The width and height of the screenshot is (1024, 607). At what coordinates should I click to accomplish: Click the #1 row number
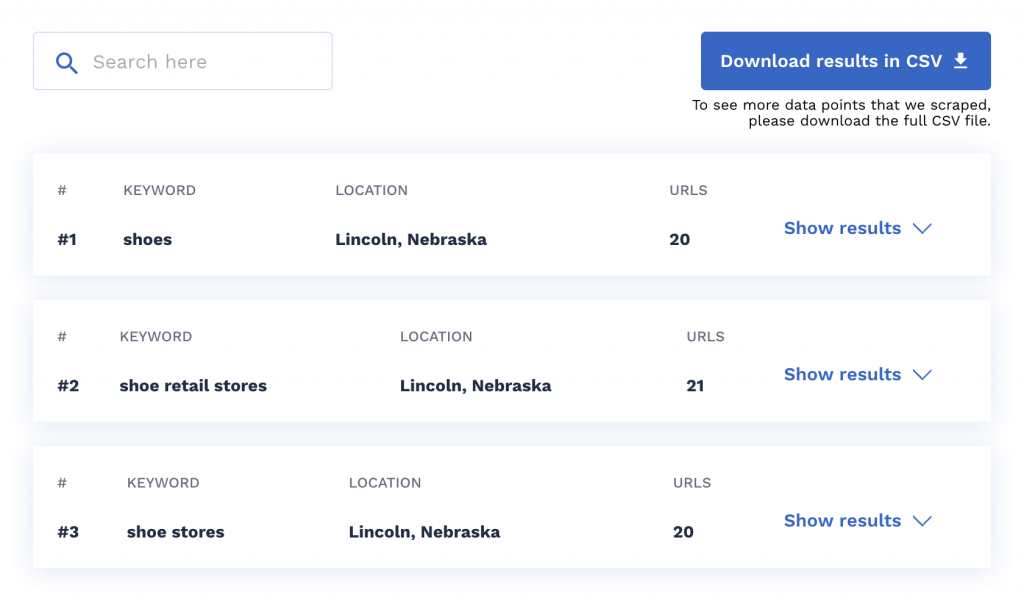click(x=67, y=240)
